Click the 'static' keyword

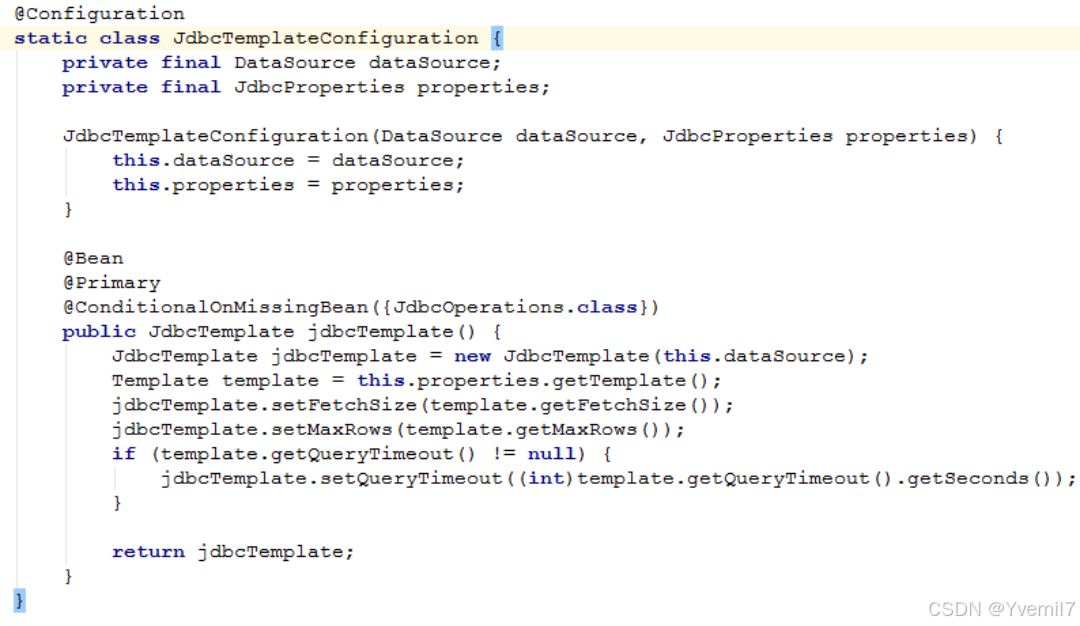point(50,38)
